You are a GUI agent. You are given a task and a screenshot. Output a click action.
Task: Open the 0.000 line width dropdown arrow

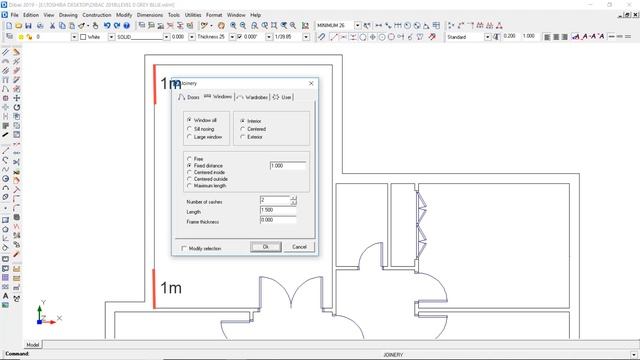192,37
